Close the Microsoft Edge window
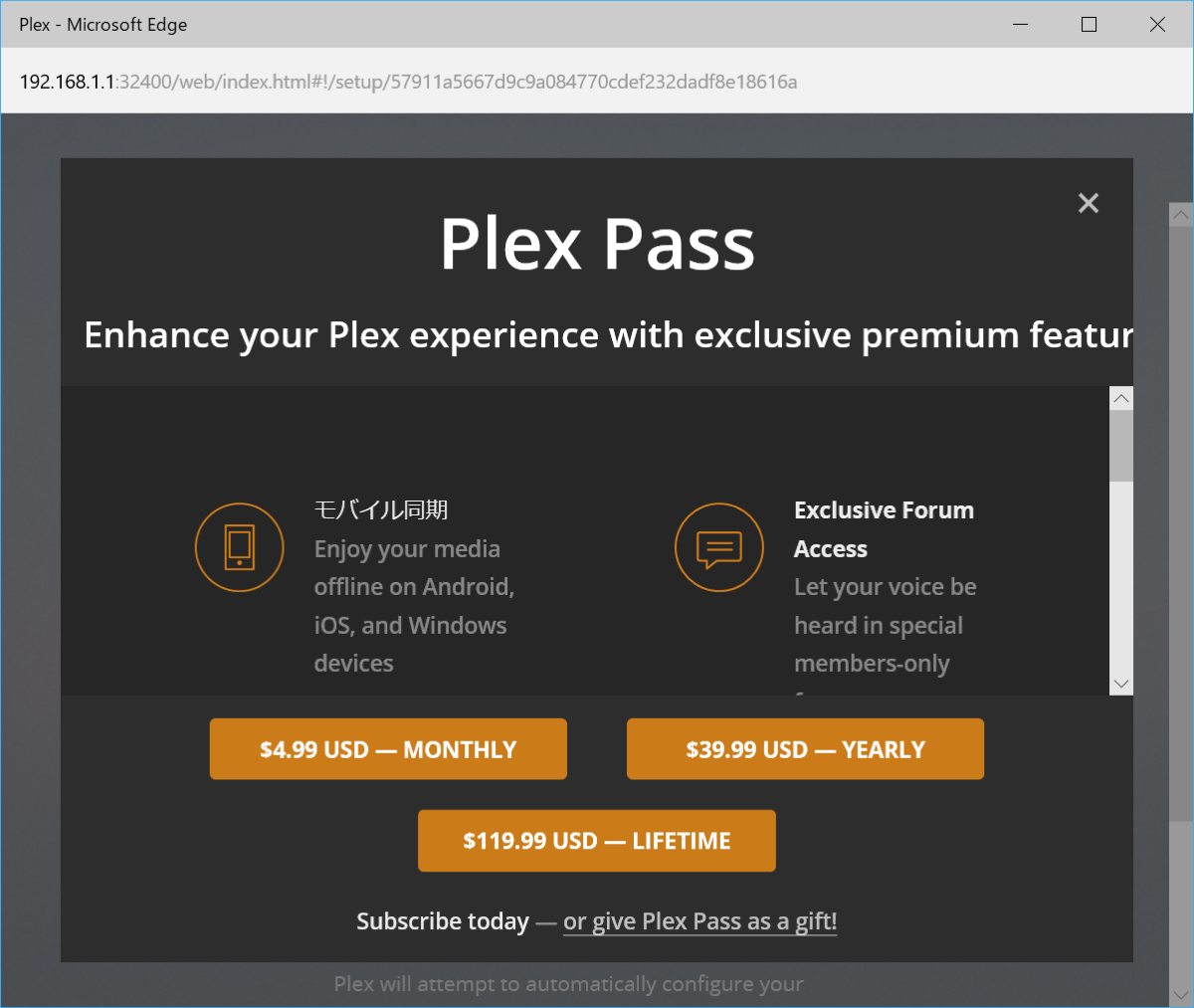 pyautogui.click(x=1157, y=25)
